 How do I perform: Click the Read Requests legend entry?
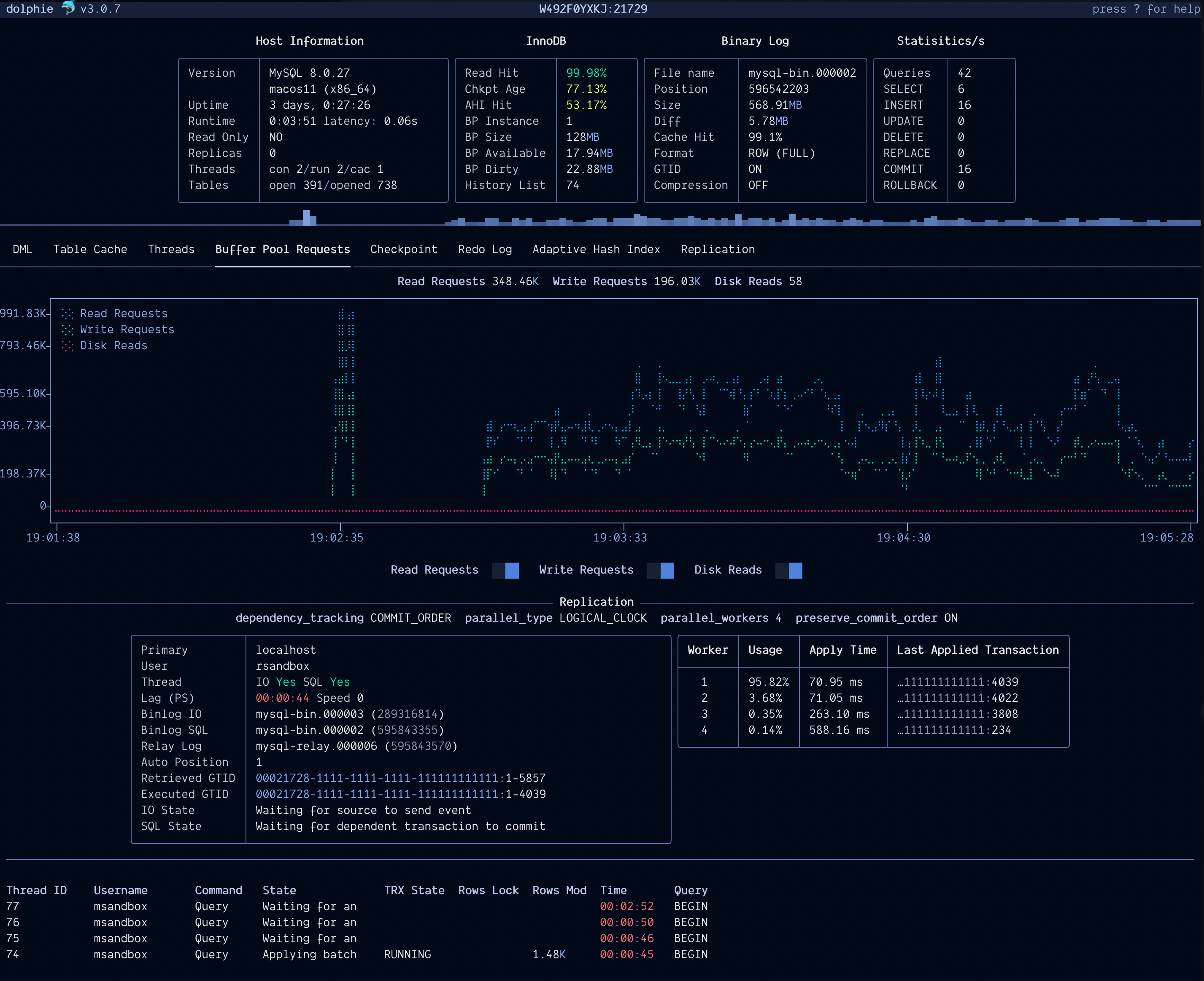[123, 313]
